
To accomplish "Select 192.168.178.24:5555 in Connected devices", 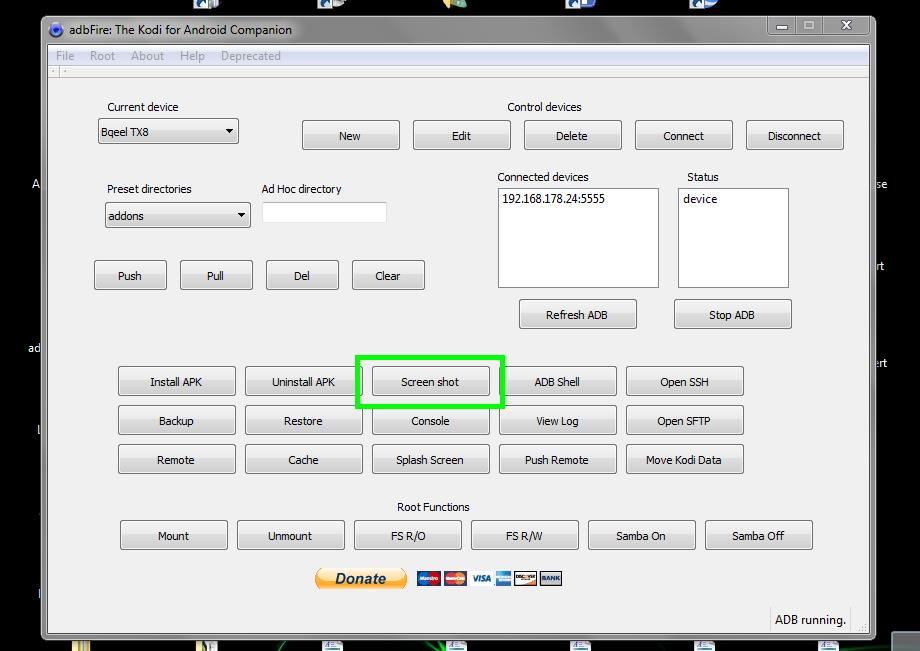I will click(x=553, y=199).
